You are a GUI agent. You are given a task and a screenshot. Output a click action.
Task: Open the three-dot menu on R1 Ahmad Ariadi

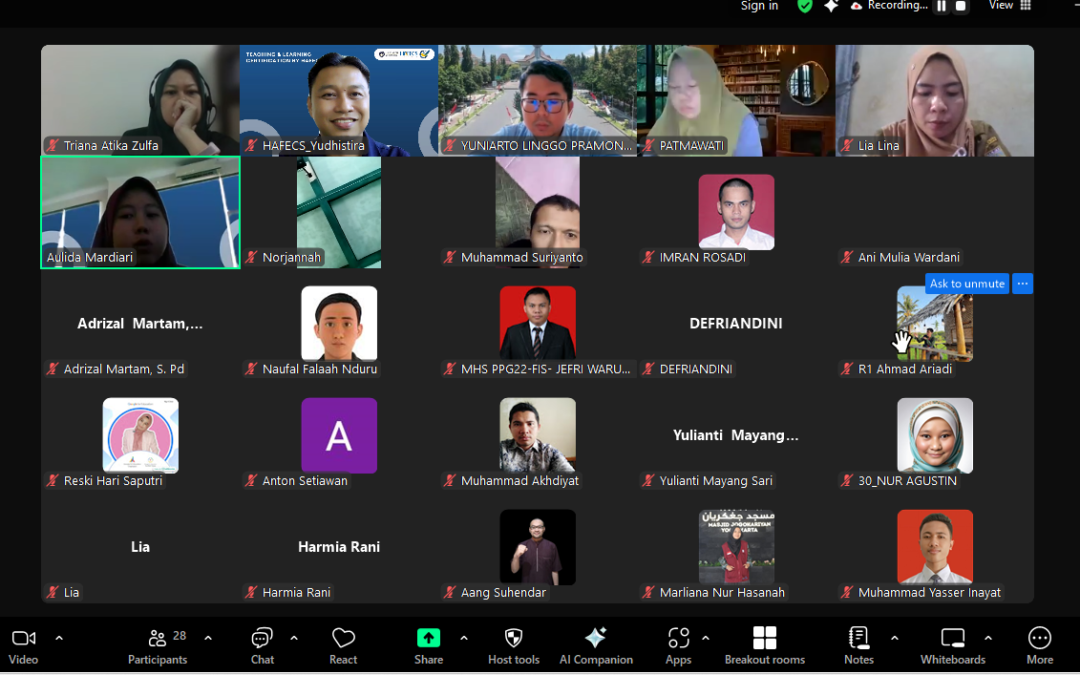click(1023, 284)
